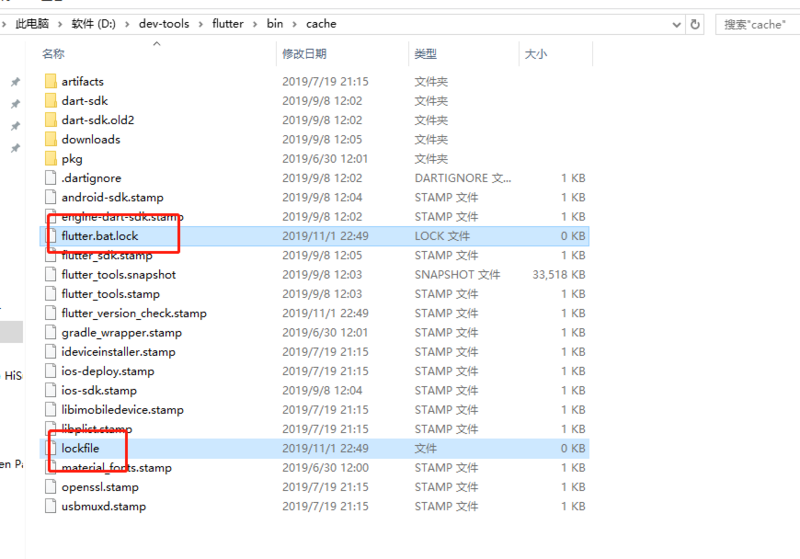Image resolution: width=800 pixels, height=559 pixels.
Task: Sort by 类型 column header
Action: pos(426,54)
